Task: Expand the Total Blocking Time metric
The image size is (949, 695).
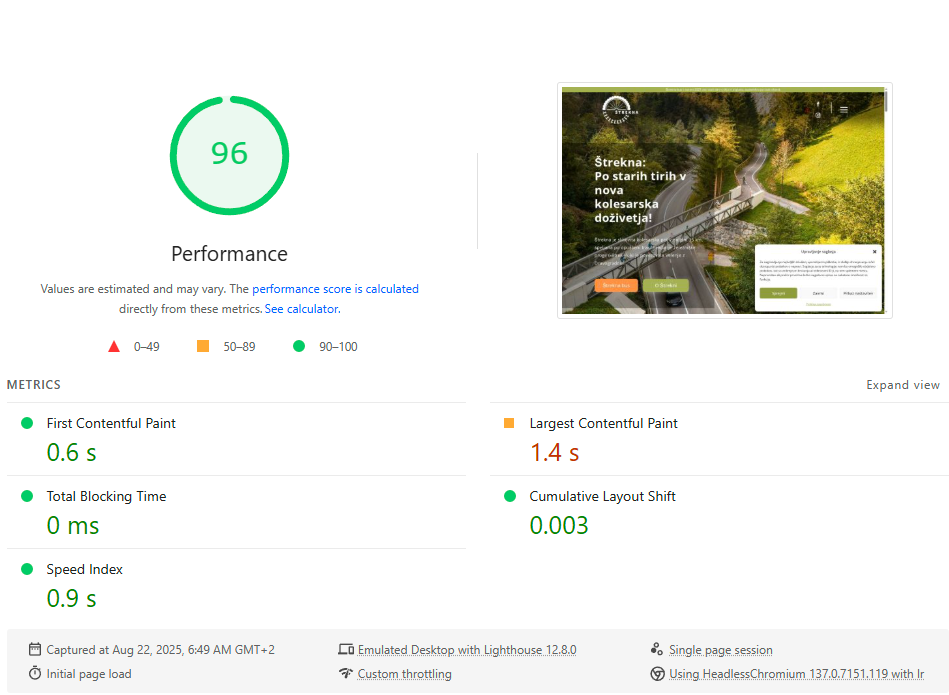Action: point(106,497)
